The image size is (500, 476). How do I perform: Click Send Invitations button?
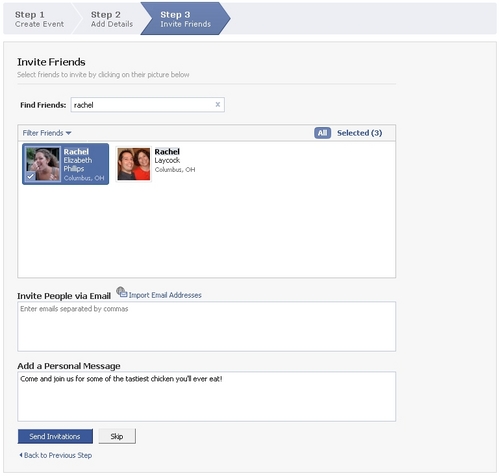55,436
